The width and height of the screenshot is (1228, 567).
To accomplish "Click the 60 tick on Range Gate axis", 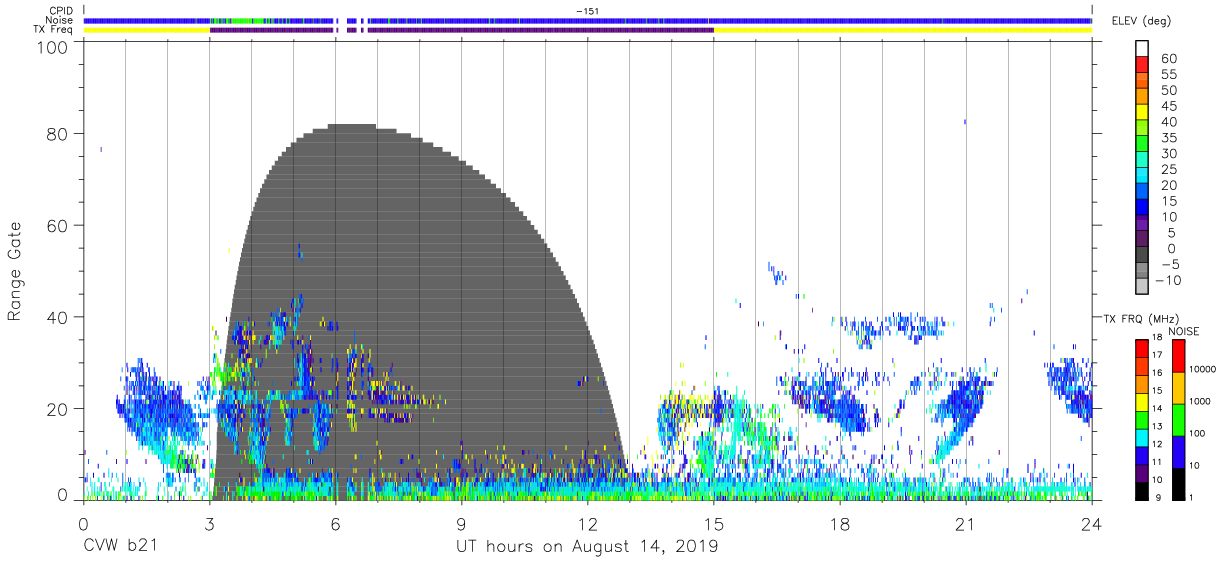I will tap(58, 225).
